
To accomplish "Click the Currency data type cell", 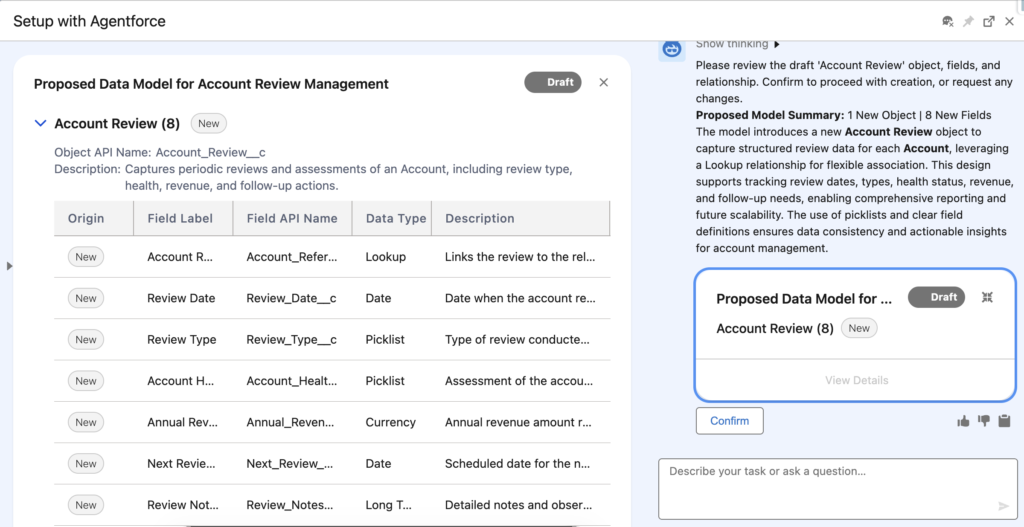I will (x=391, y=423).
